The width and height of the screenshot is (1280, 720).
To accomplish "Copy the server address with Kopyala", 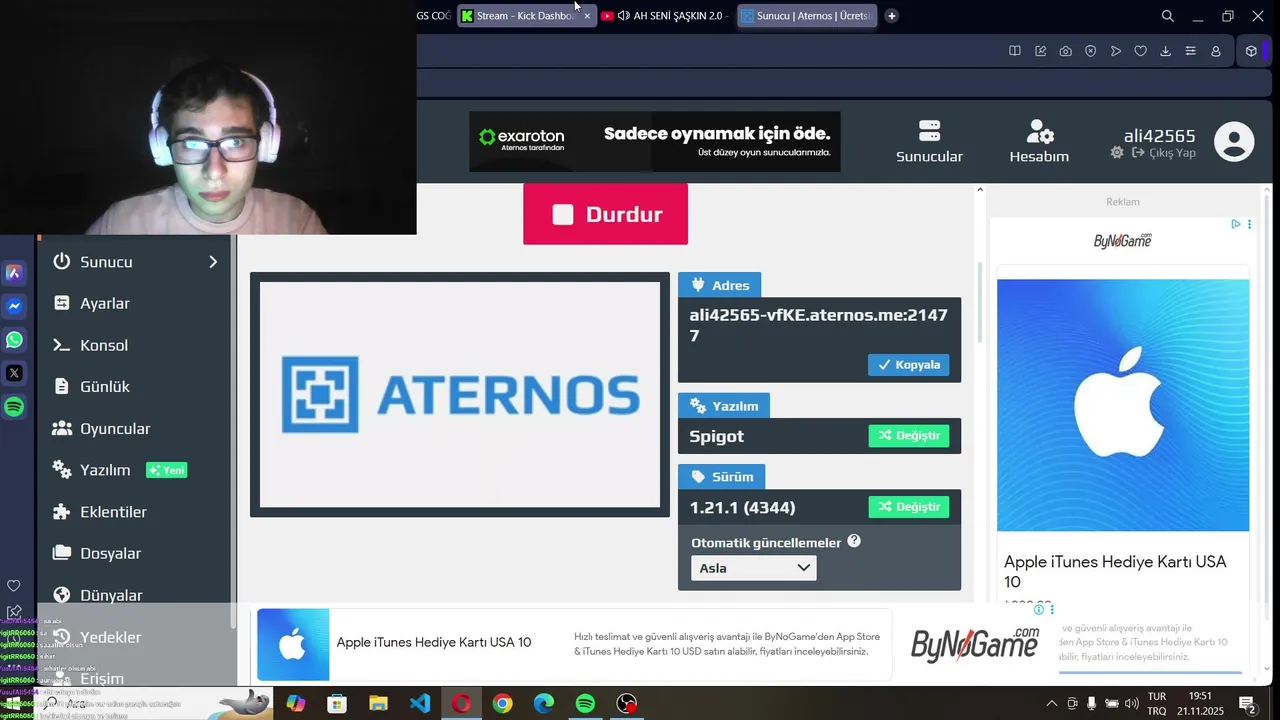I will tap(909, 365).
